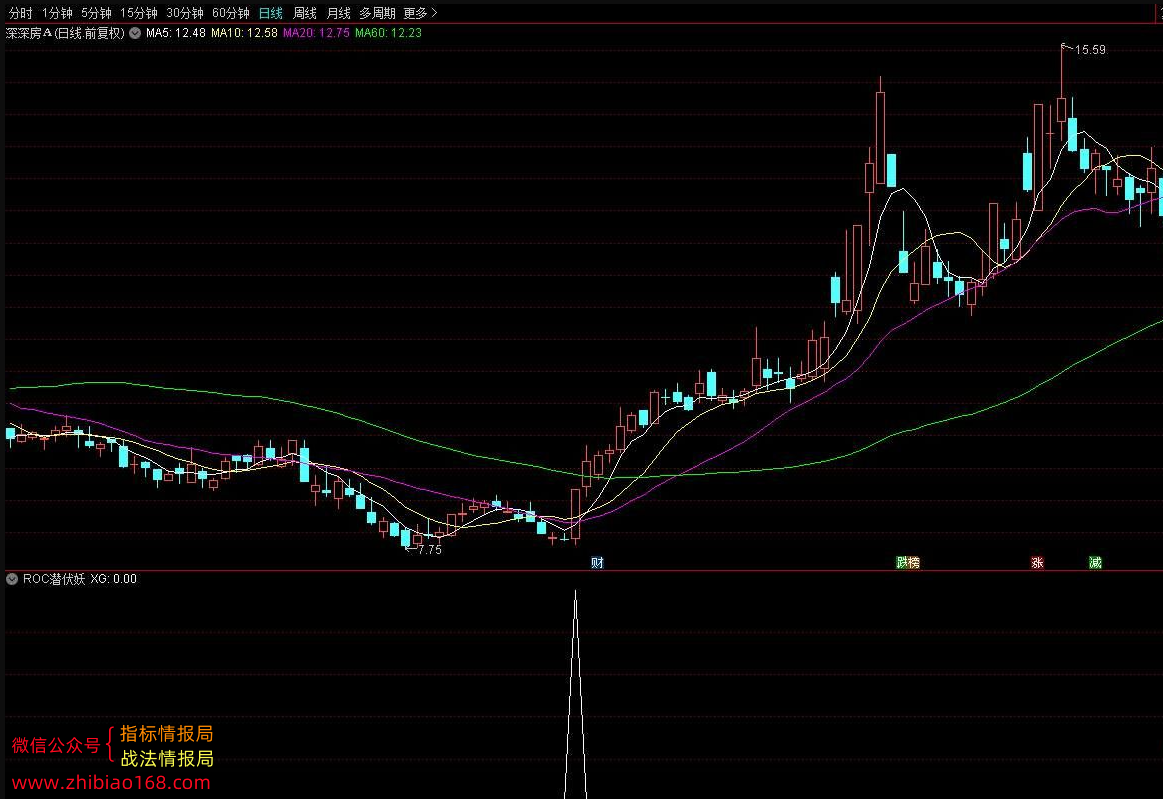The height and width of the screenshot is (799, 1163).
Task: Select the 15分钟 period tab
Action: click(x=139, y=13)
